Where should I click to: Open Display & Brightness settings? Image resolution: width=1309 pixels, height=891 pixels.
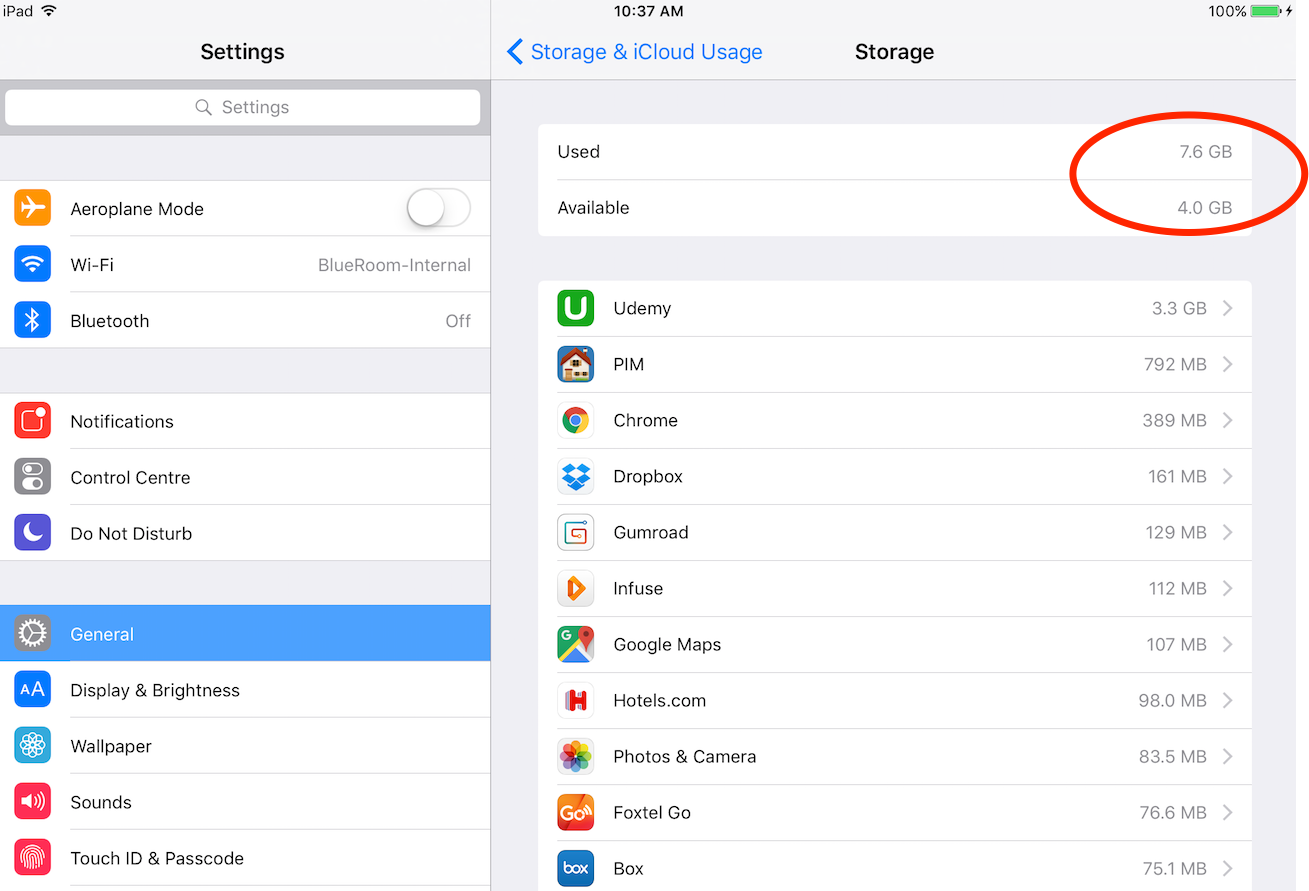coord(245,689)
